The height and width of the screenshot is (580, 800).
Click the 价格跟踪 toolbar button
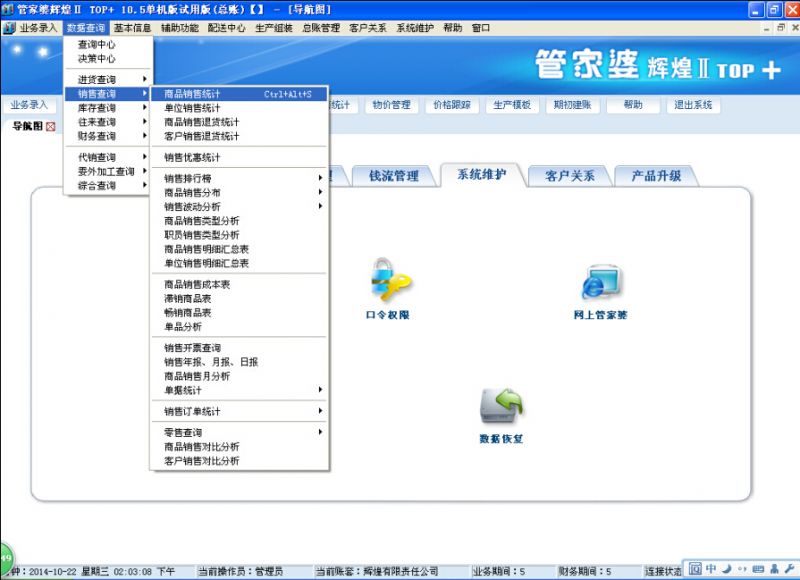pyautogui.click(x=452, y=105)
